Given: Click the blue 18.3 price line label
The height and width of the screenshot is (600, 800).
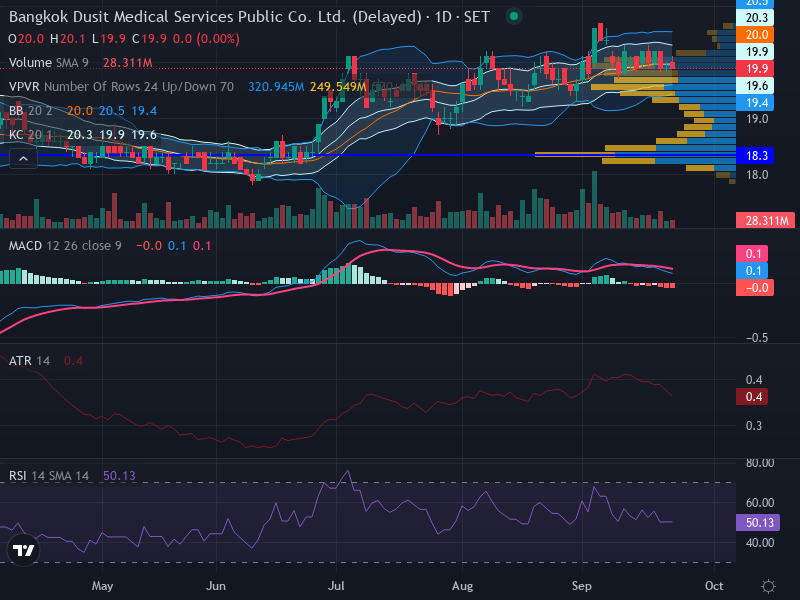Looking at the screenshot, I should (x=755, y=156).
